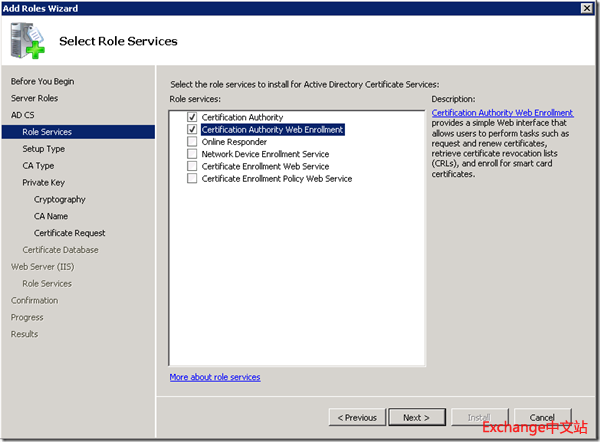
Task: Click the disabled Install button
Action: (479, 417)
